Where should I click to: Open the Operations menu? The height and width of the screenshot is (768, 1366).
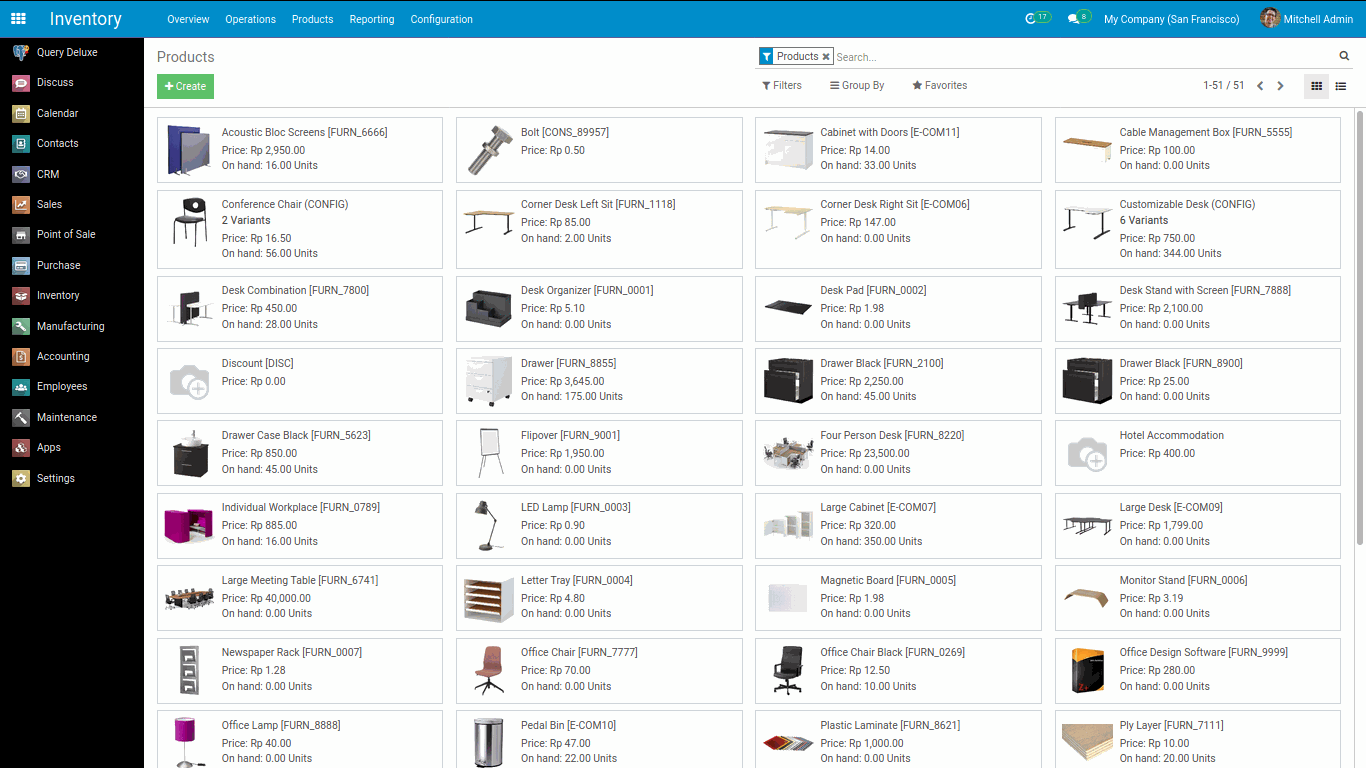(250, 19)
